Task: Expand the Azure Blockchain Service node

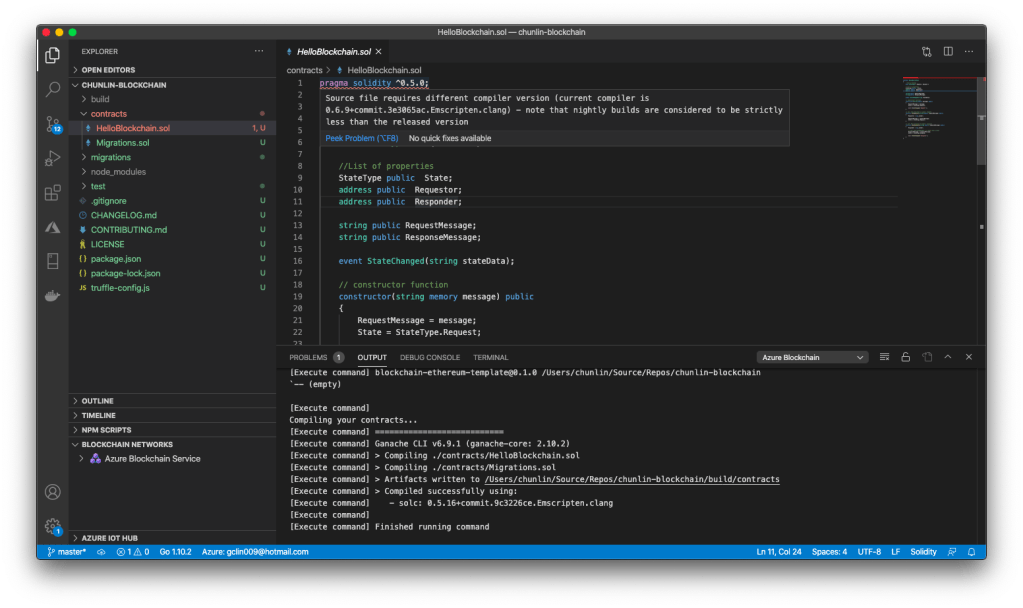Action: (152, 459)
